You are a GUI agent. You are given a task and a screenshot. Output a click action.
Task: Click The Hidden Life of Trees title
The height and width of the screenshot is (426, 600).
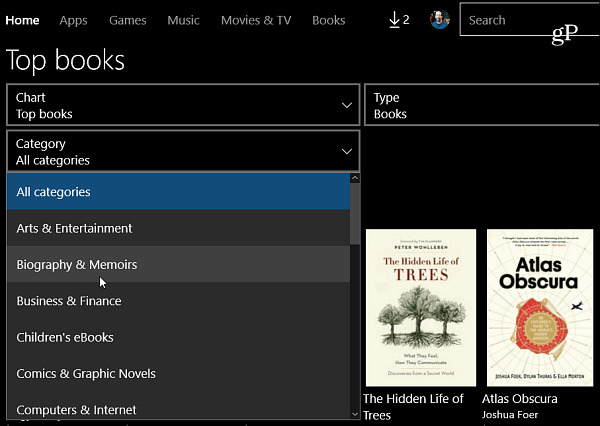pos(413,407)
